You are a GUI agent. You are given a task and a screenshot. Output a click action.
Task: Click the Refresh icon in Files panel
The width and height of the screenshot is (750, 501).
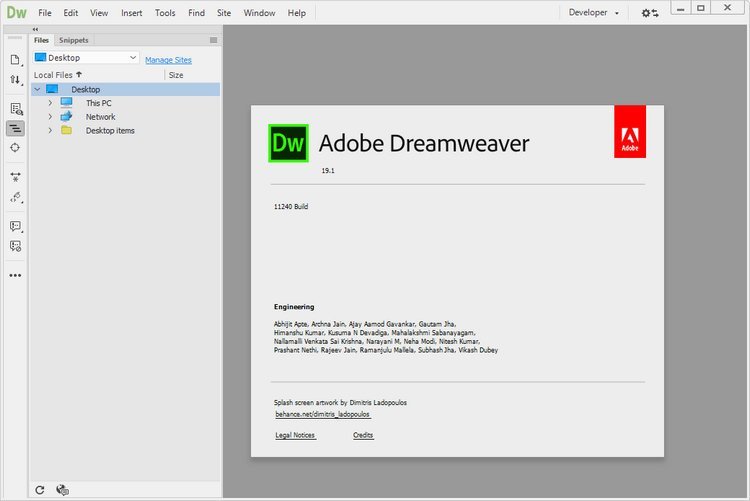click(x=40, y=490)
